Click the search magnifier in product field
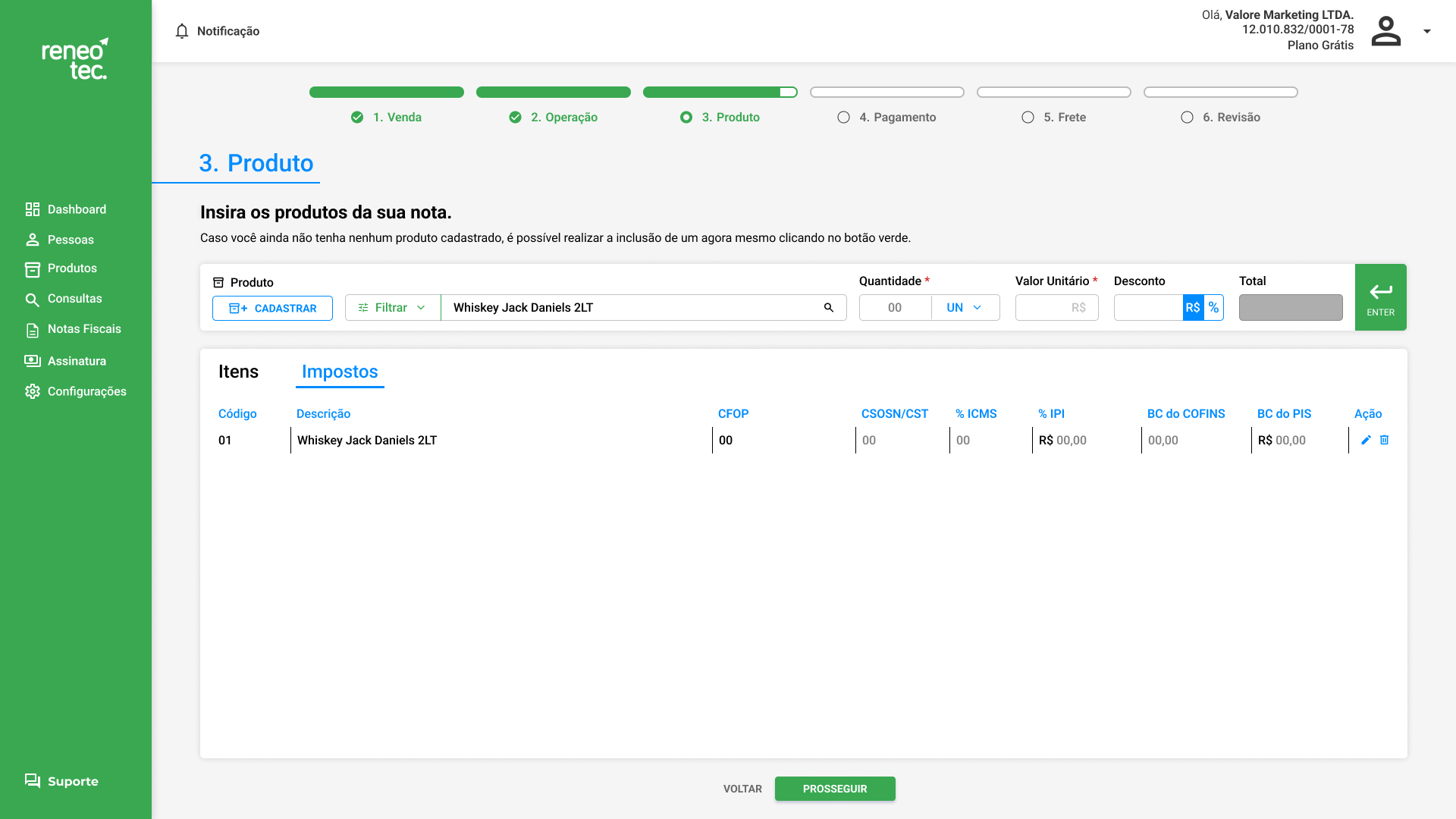 tap(829, 308)
